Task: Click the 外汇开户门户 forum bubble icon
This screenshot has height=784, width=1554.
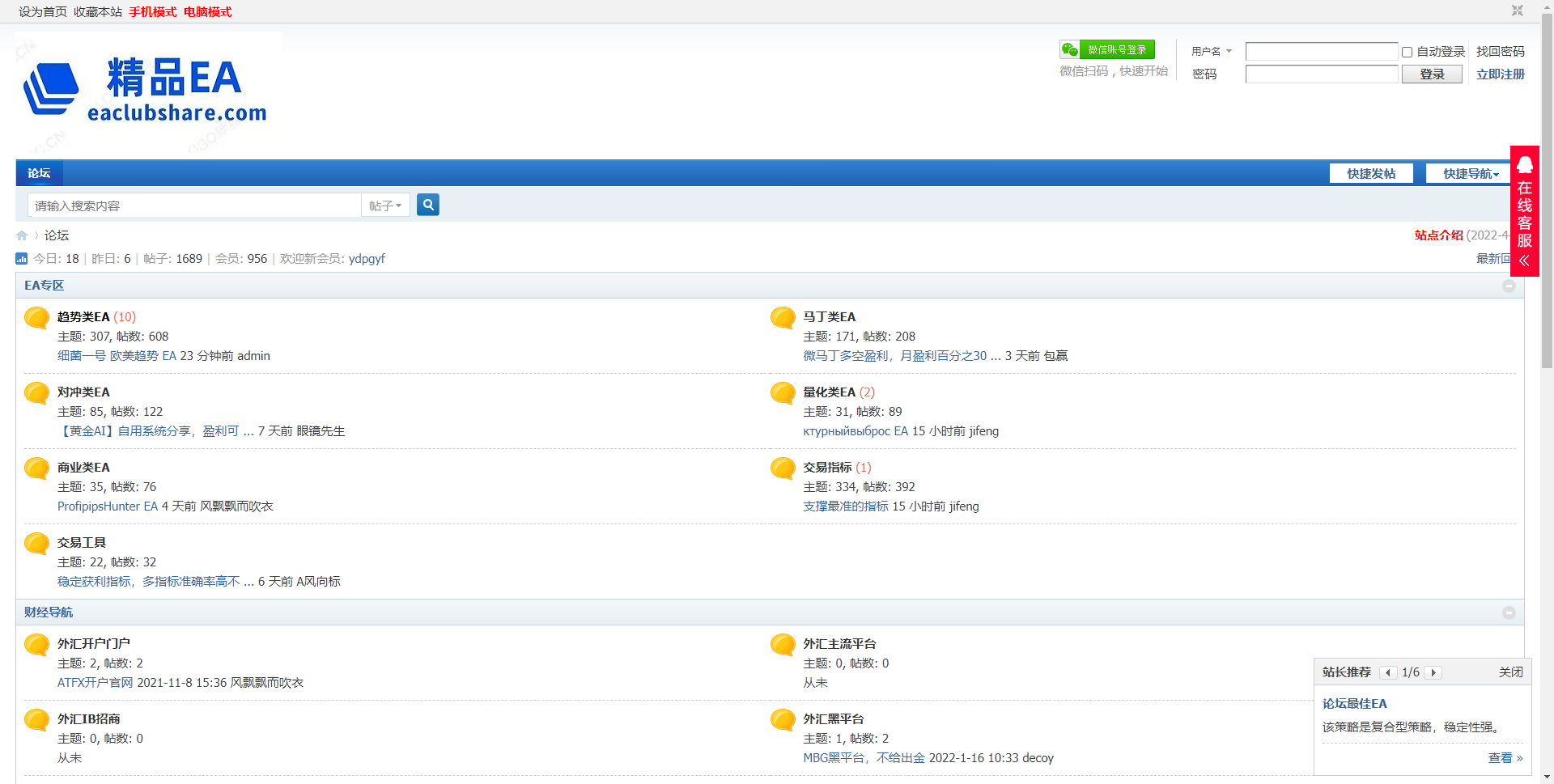Action: coord(37,645)
